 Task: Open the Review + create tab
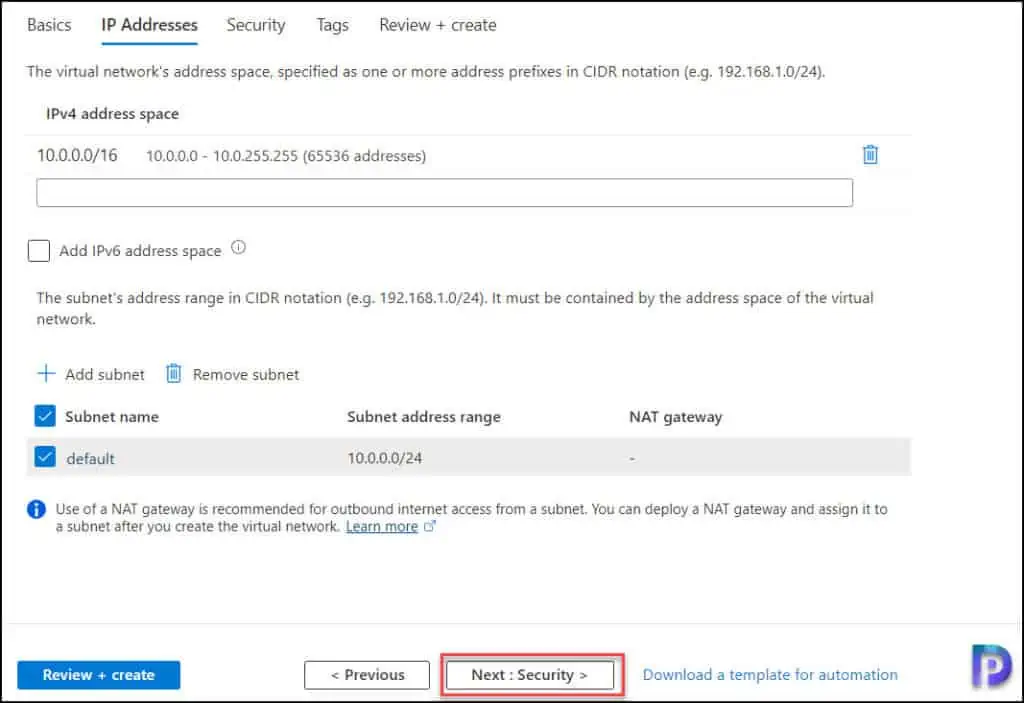click(438, 25)
